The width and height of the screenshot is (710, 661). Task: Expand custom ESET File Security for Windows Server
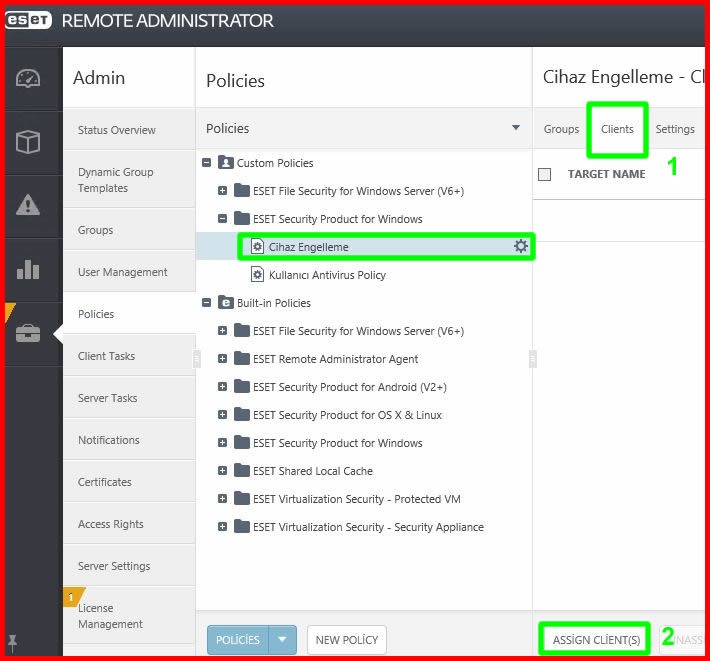click(222, 191)
